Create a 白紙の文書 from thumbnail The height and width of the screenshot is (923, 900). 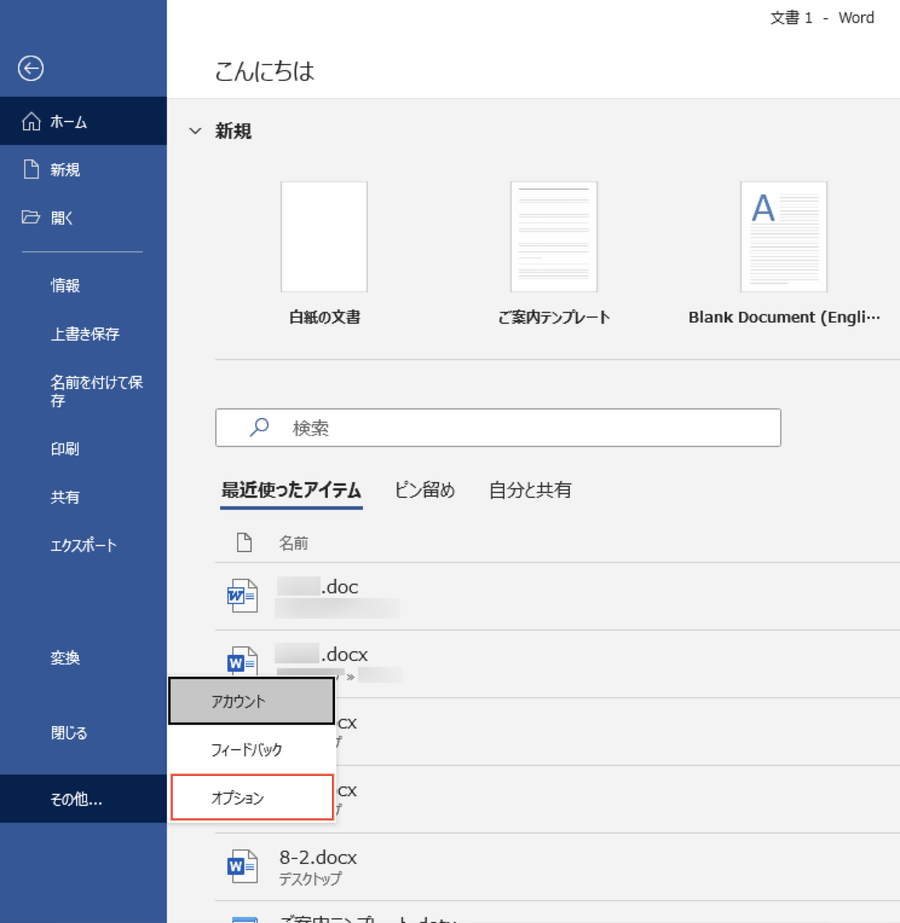(x=324, y=237)
